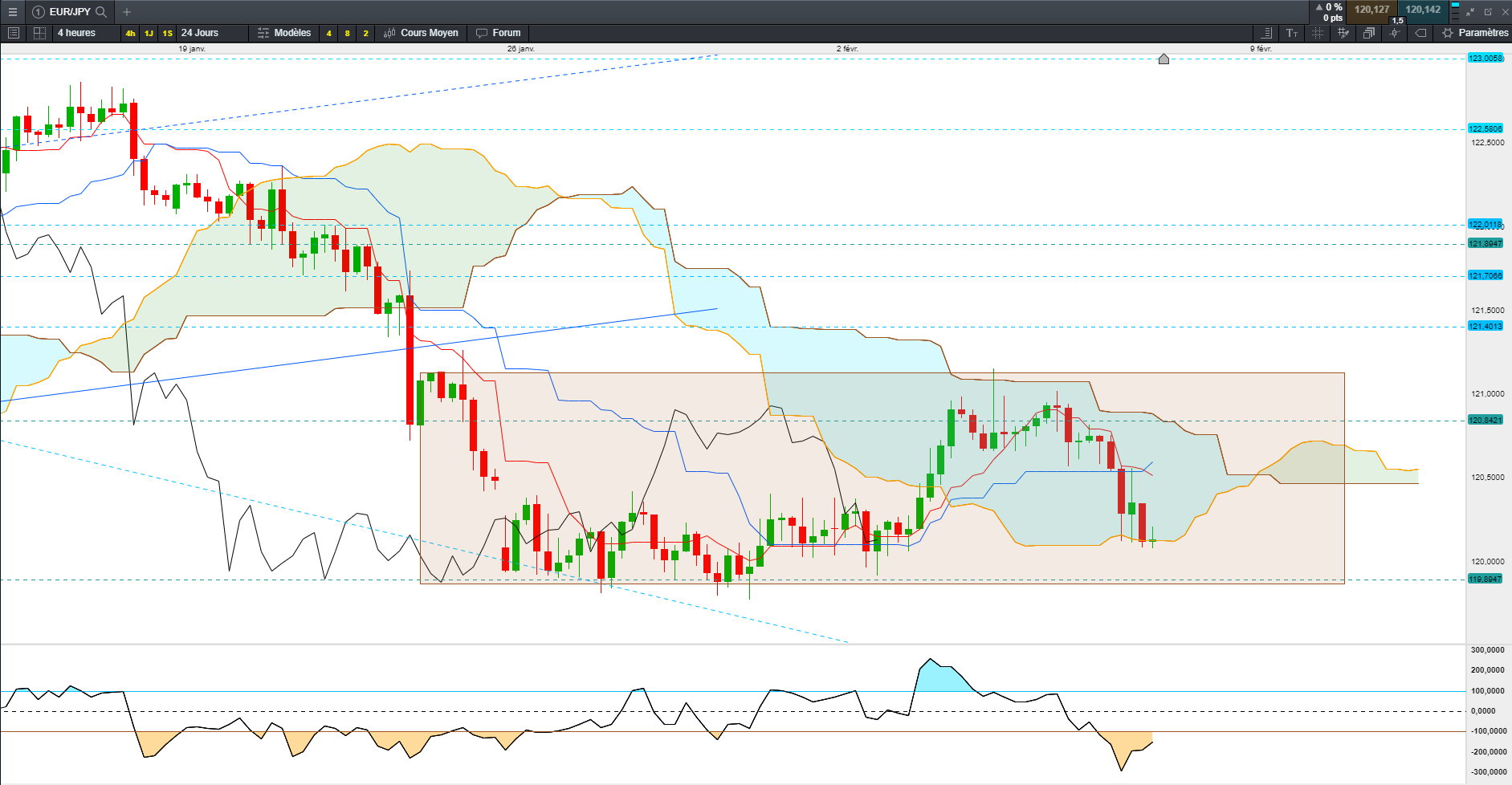Screen dimensions: 1512x785
Task: Click the search magnifier beside EUR/JPY
Action: click(101, 12)
